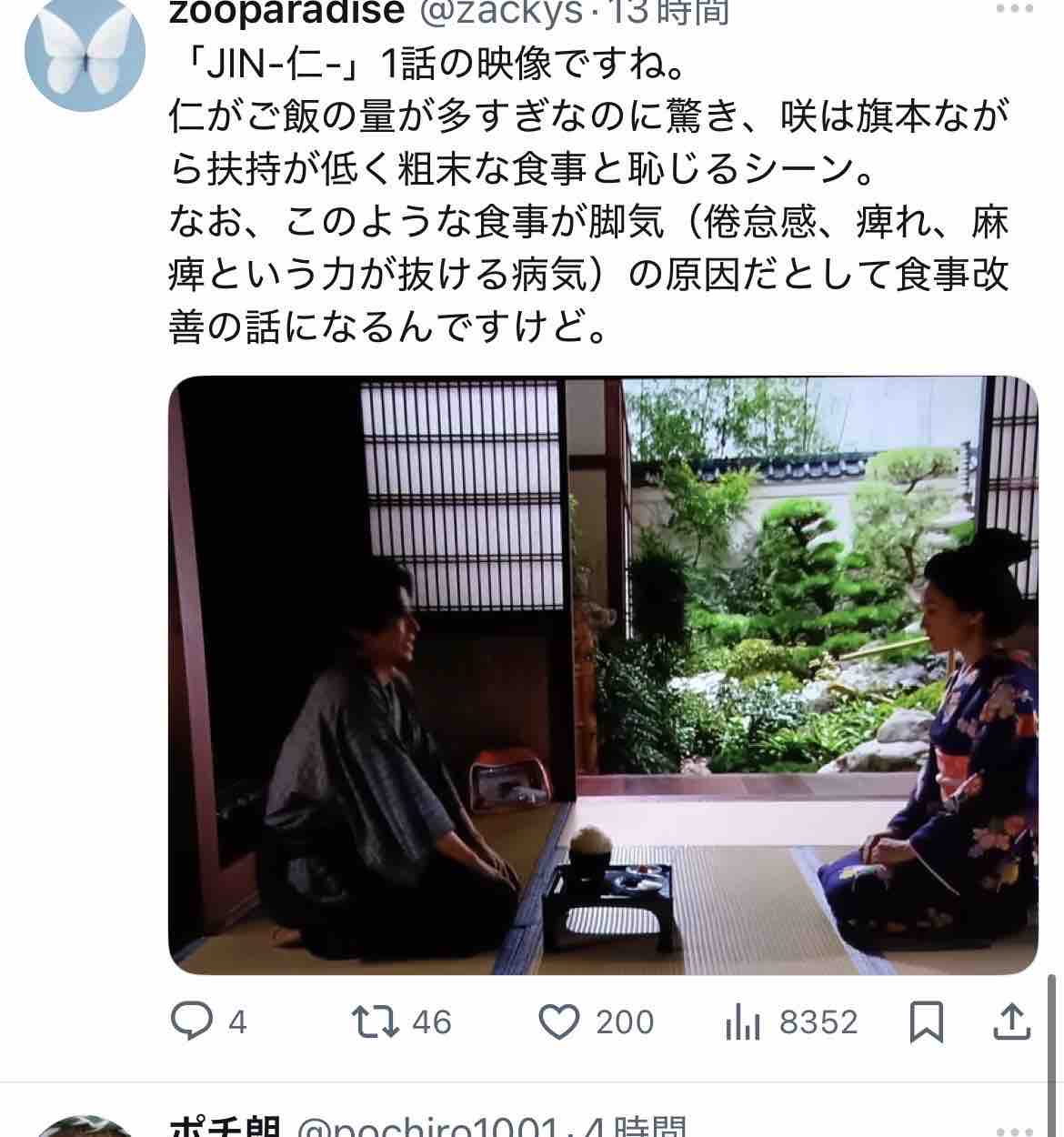Viewport: 1064px width, 1137px height.
Task: Open the tweet body text about JIN-仁-
Action: (589, 196)
